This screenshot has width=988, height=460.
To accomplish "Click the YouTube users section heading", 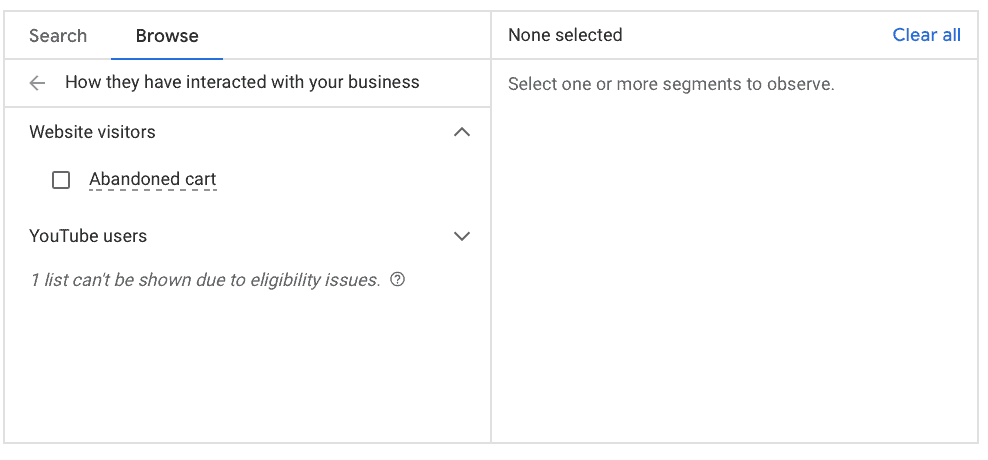I will pos(88,236).
